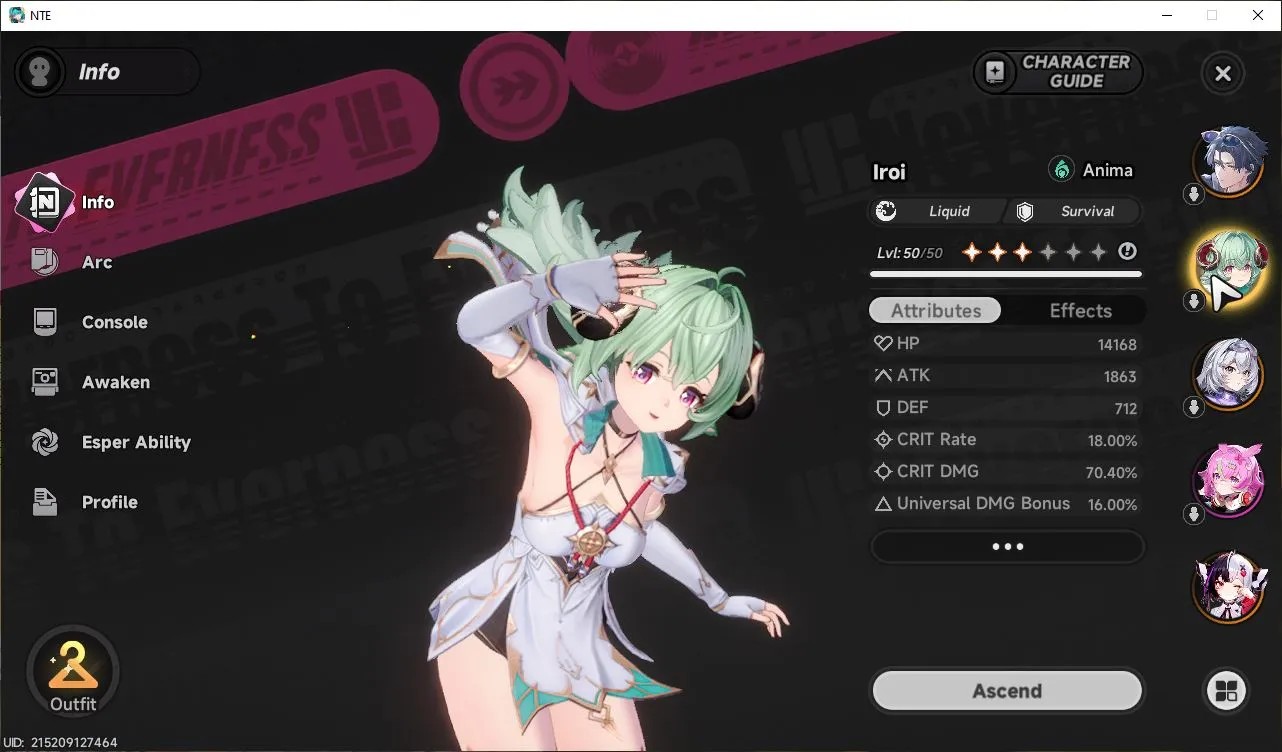Close the NTE window from the title bar

tap(1258, 15)
